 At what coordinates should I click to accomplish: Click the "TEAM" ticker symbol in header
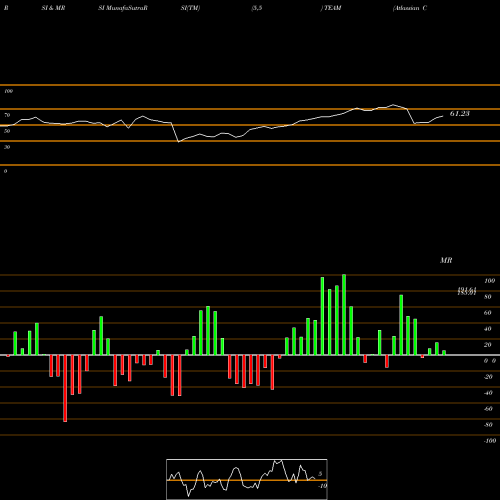click(333, 8)
